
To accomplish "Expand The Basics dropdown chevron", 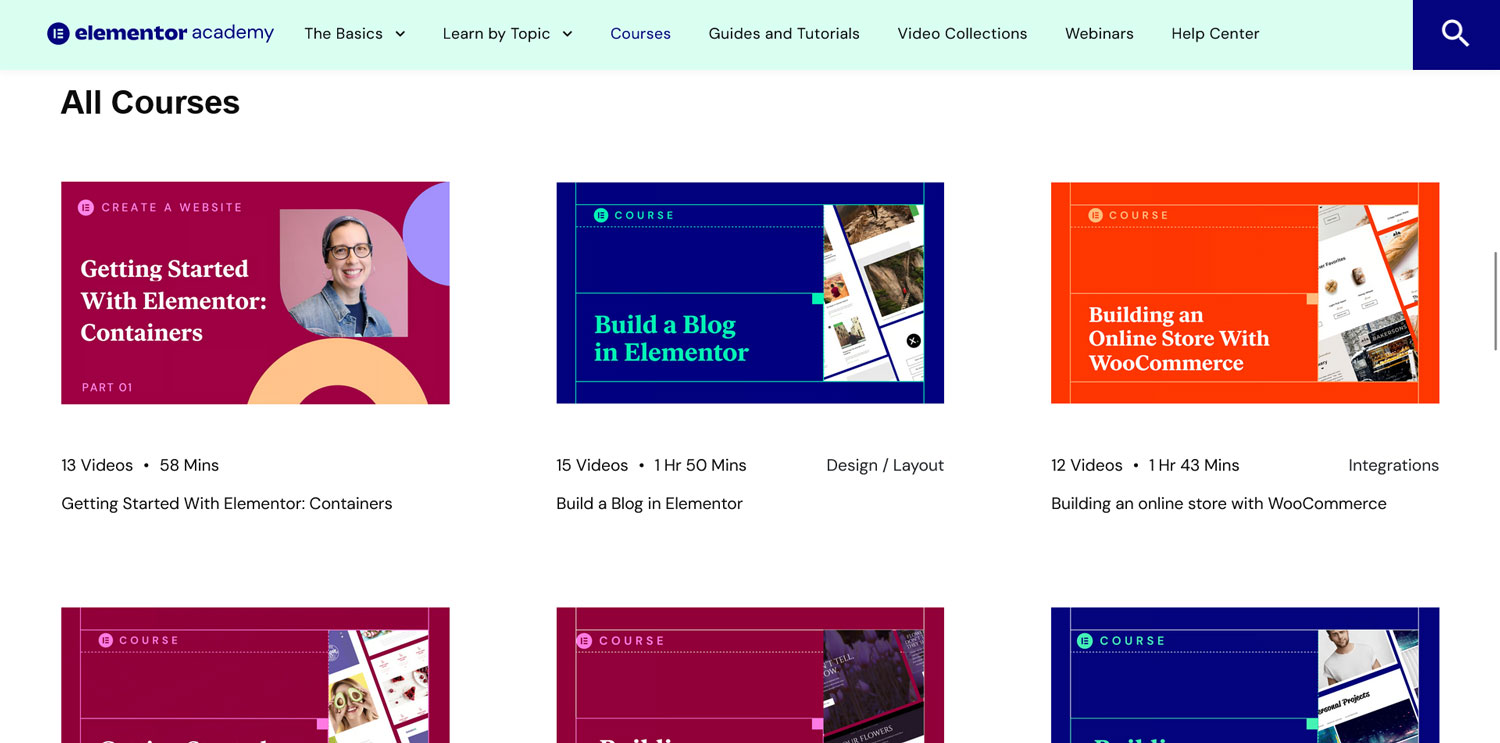I will (x=400, y=34).
